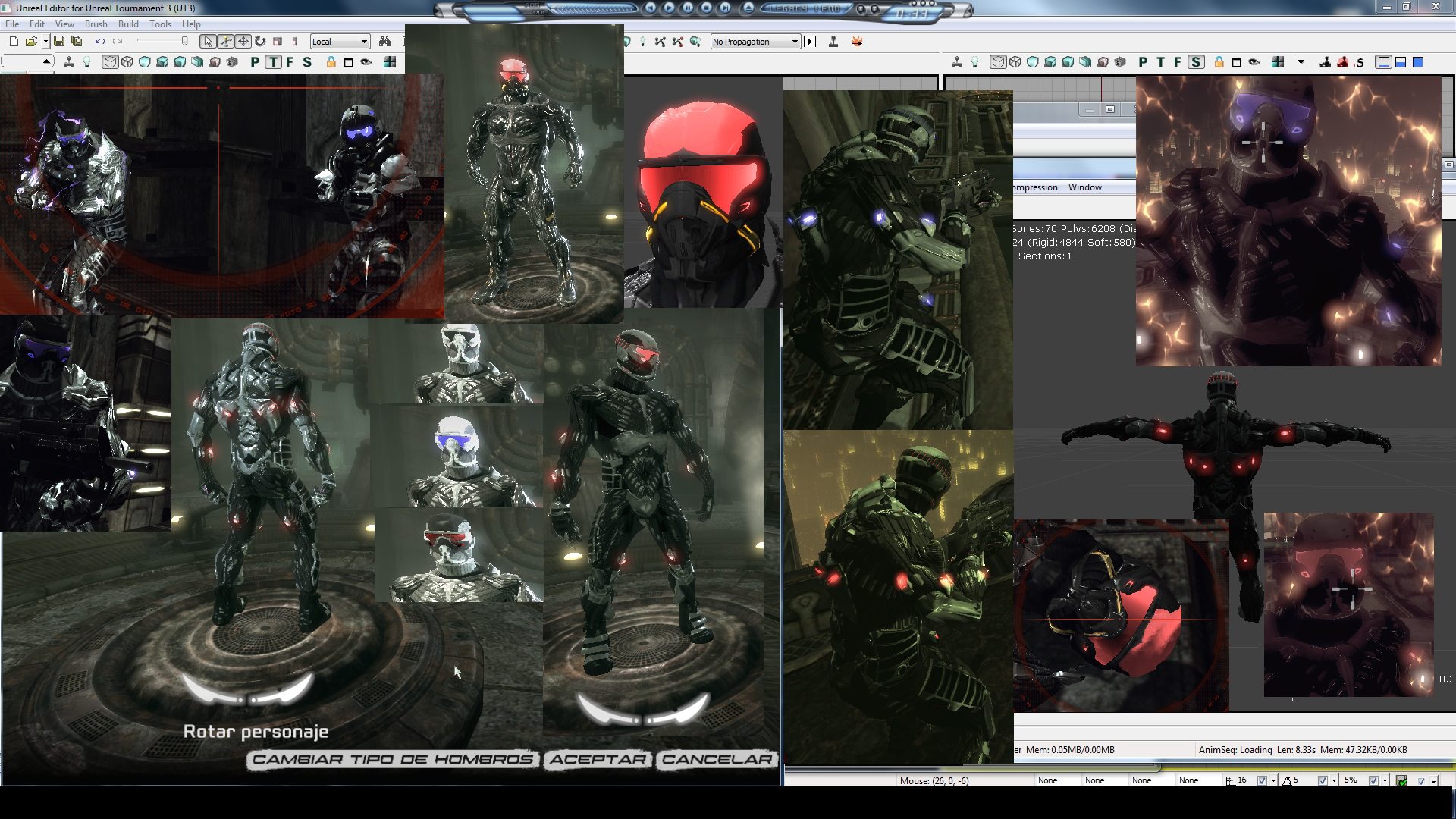
Task: Switch left viewport to Top view (T)
Action: tap(272, 62)
